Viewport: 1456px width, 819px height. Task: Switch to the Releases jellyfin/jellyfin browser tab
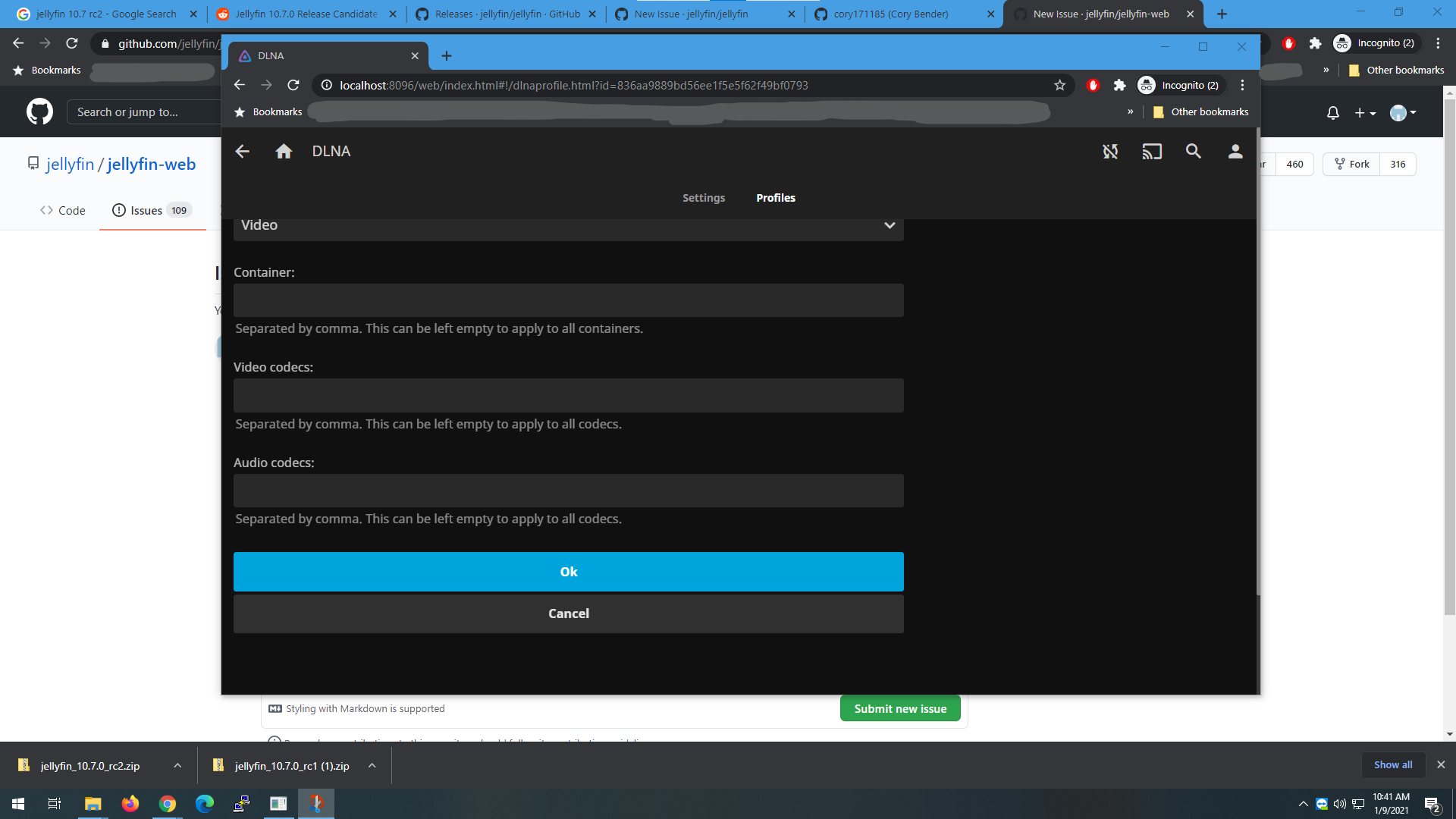[x=504, y=14]
